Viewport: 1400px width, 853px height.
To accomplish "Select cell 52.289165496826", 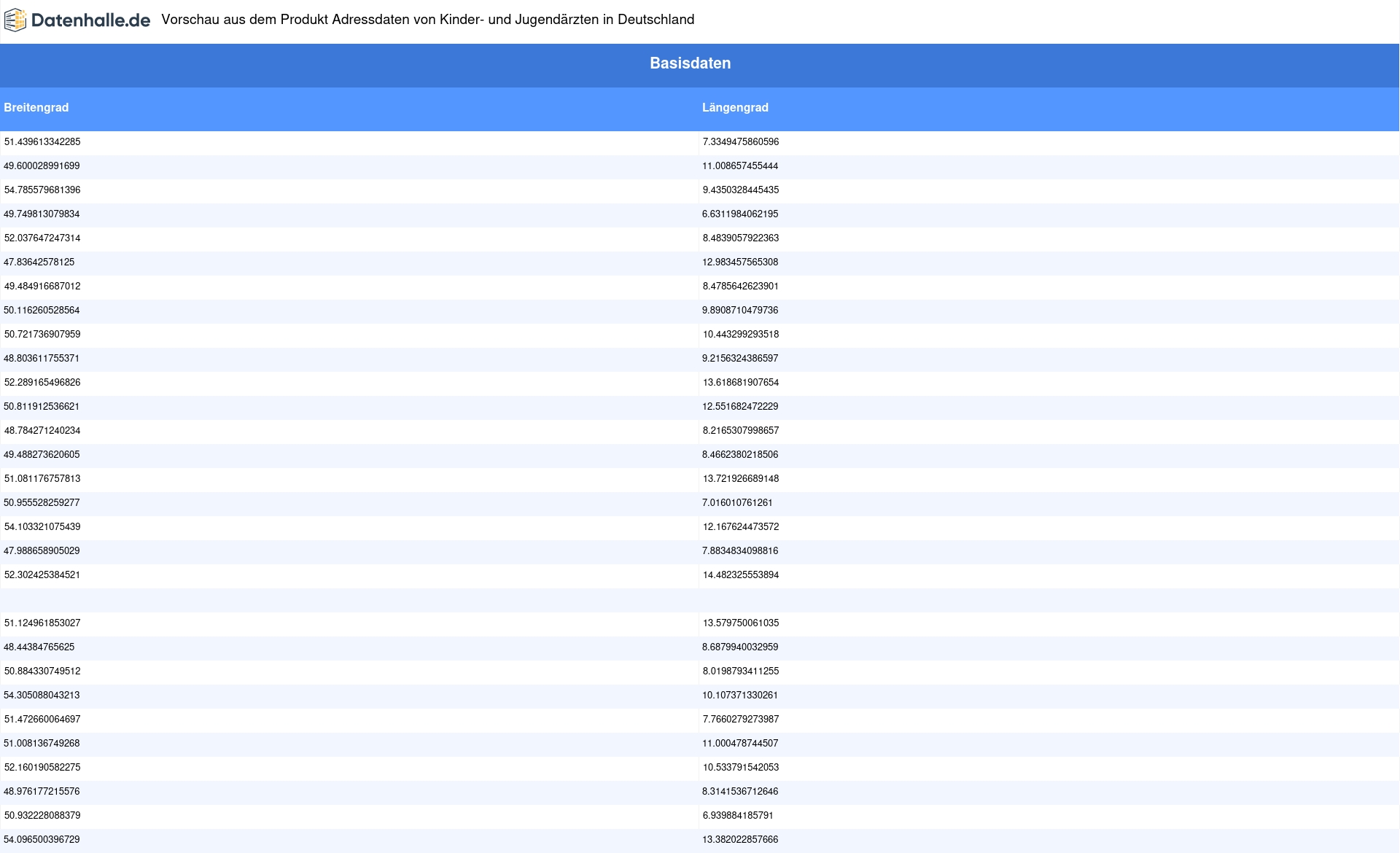I will pos(42,383).
